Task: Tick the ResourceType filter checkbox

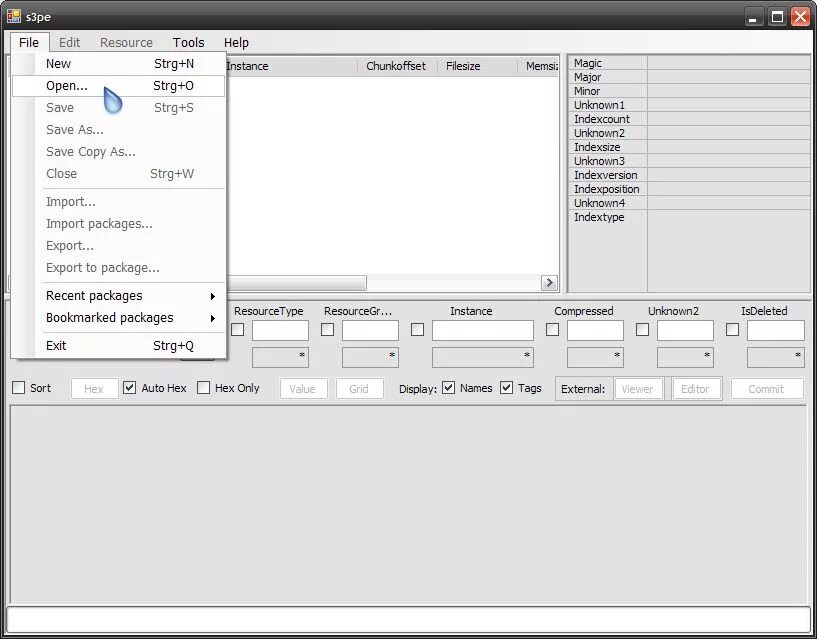Action: click(x=238, y=329)
